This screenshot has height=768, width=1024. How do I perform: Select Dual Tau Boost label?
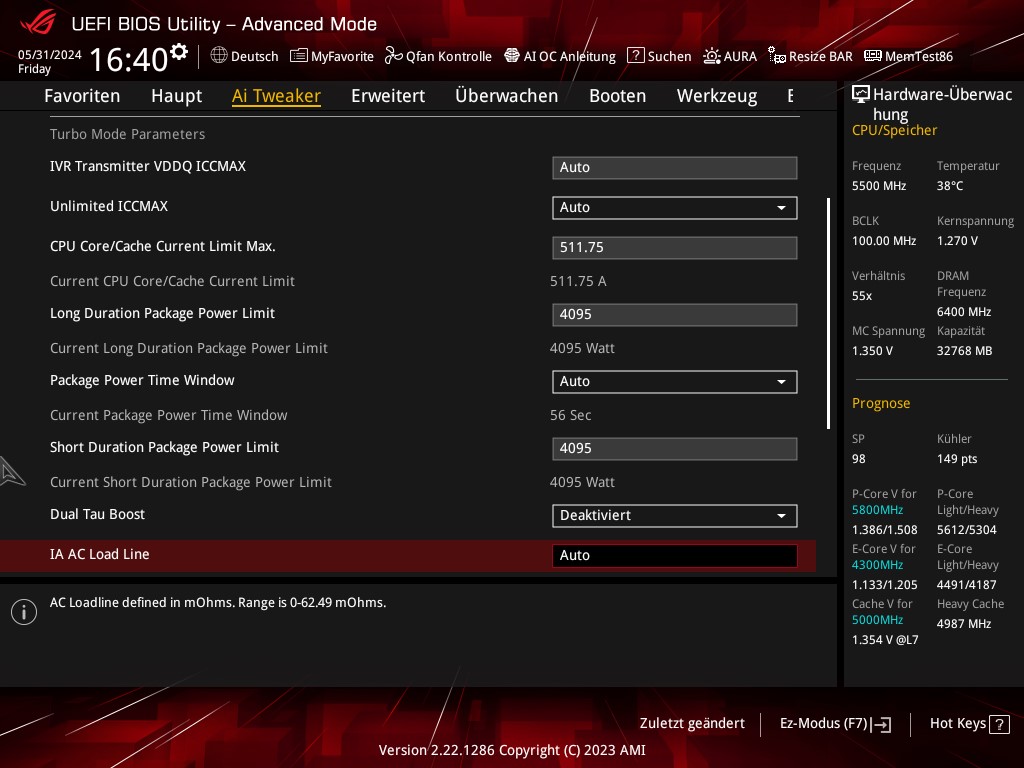[97, 514]
